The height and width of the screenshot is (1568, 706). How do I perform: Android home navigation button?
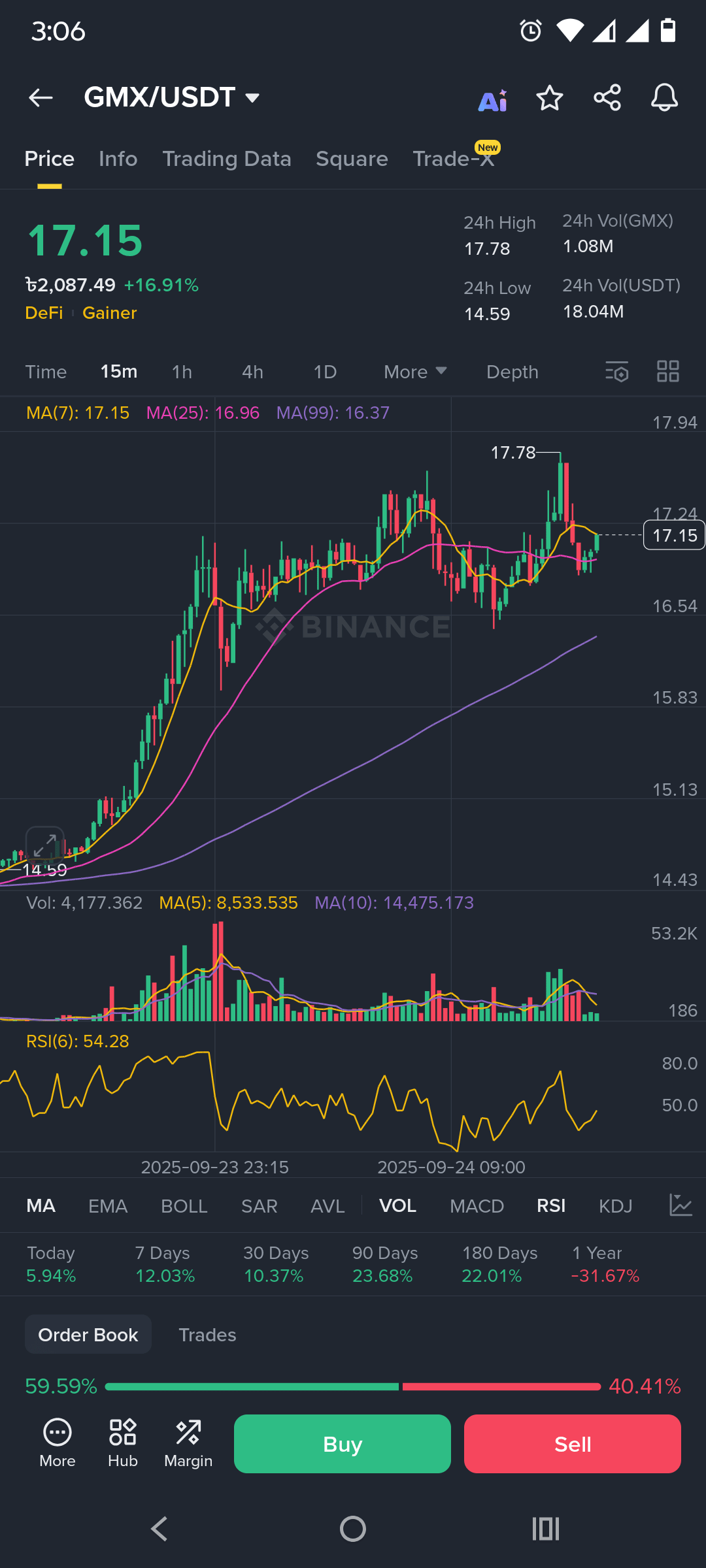click(x=353, y=1529)
